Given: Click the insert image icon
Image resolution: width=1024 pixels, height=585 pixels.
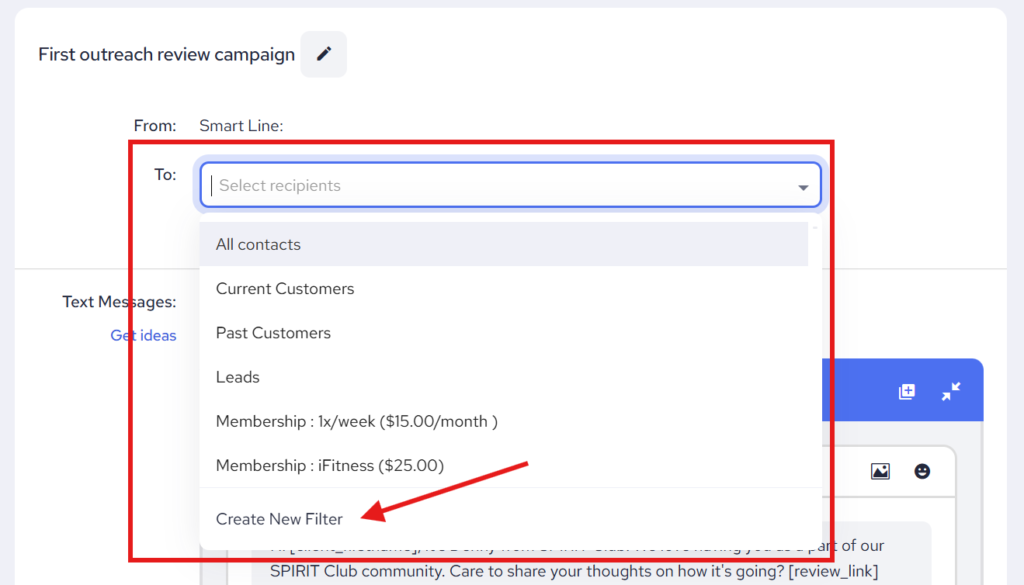Looking at the screenshot, I should (x=880, y=471).
